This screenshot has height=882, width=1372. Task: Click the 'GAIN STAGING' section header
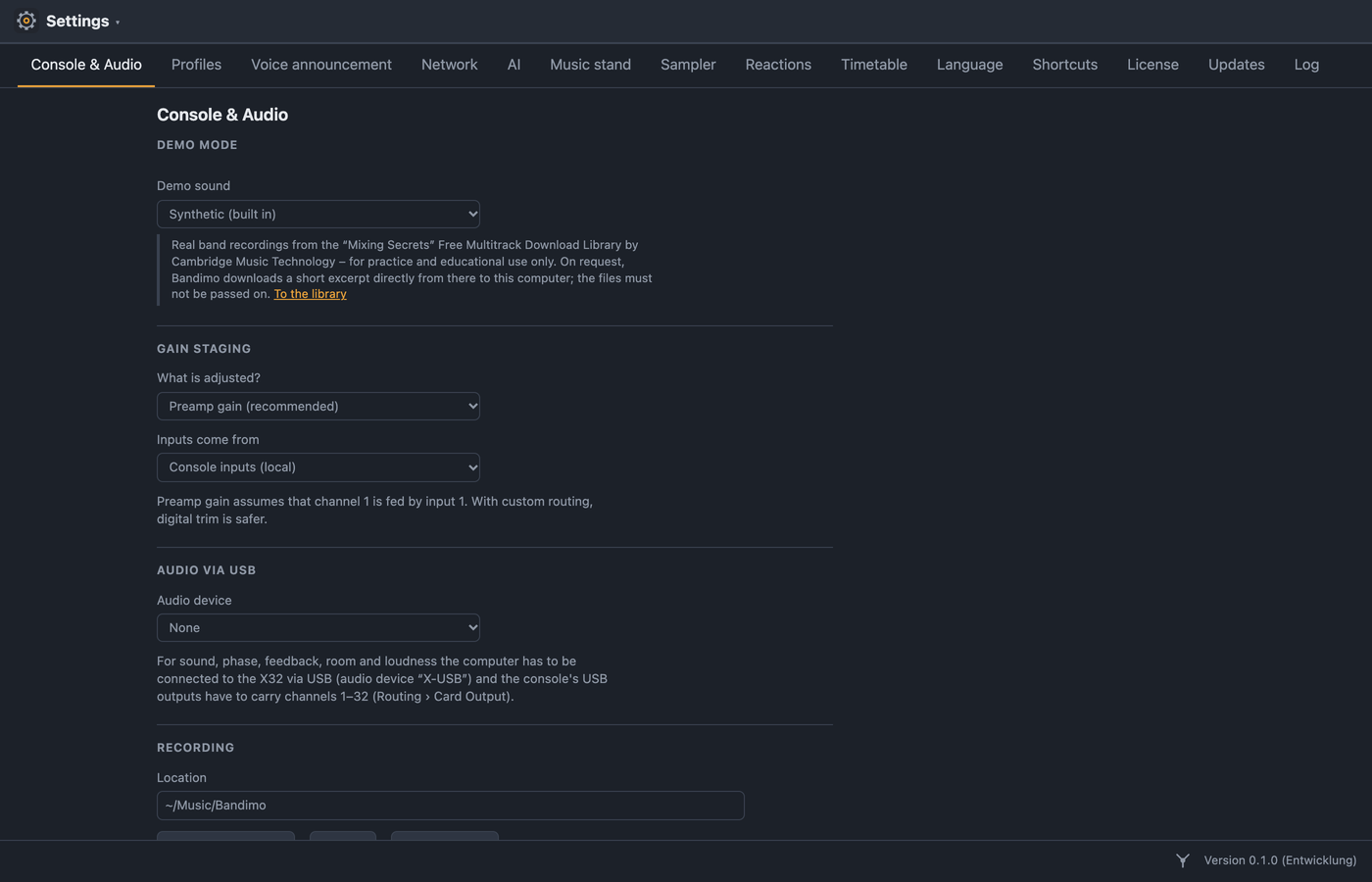pyautogui.click(x=204, y=349)
